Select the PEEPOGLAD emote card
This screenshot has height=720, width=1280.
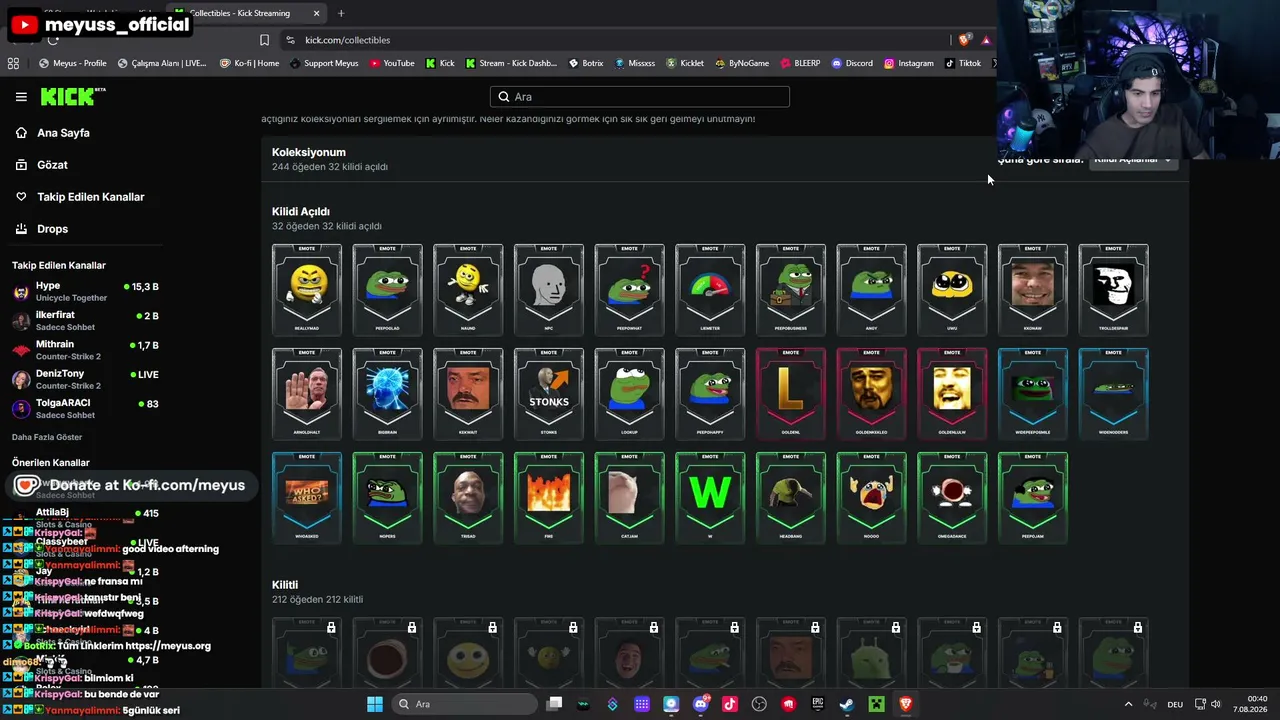coord(387,290)
